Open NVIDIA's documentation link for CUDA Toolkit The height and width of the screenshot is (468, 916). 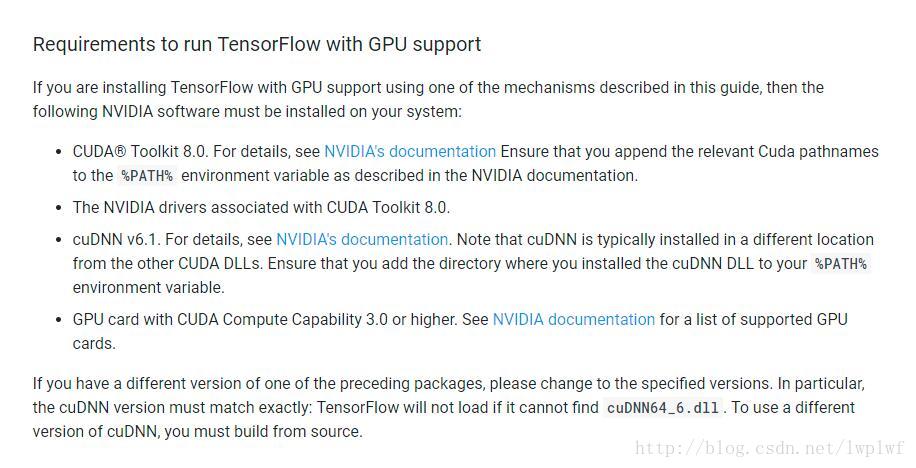click(410, 152)
